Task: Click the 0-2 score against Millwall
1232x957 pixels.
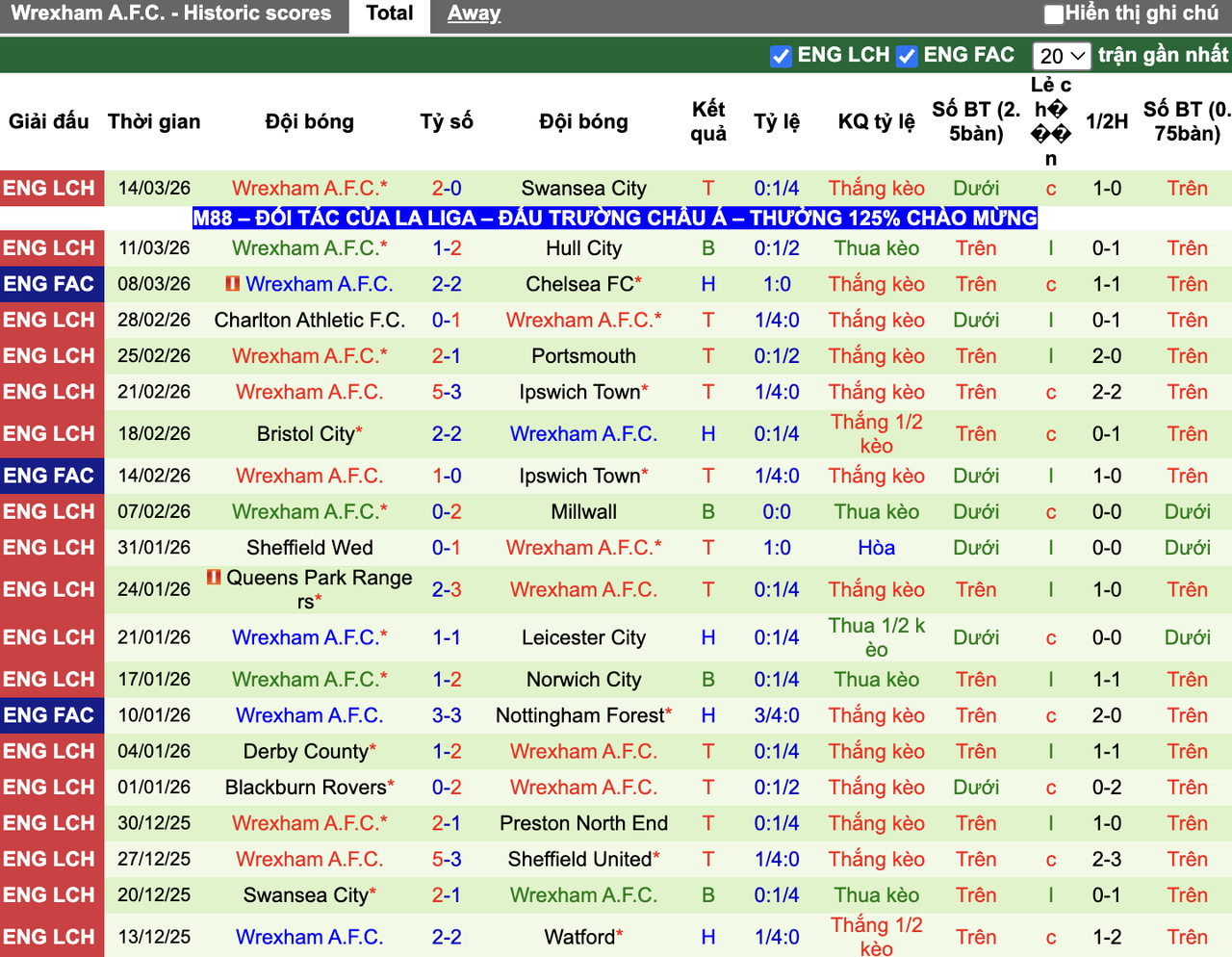Action: pos(447,512)
